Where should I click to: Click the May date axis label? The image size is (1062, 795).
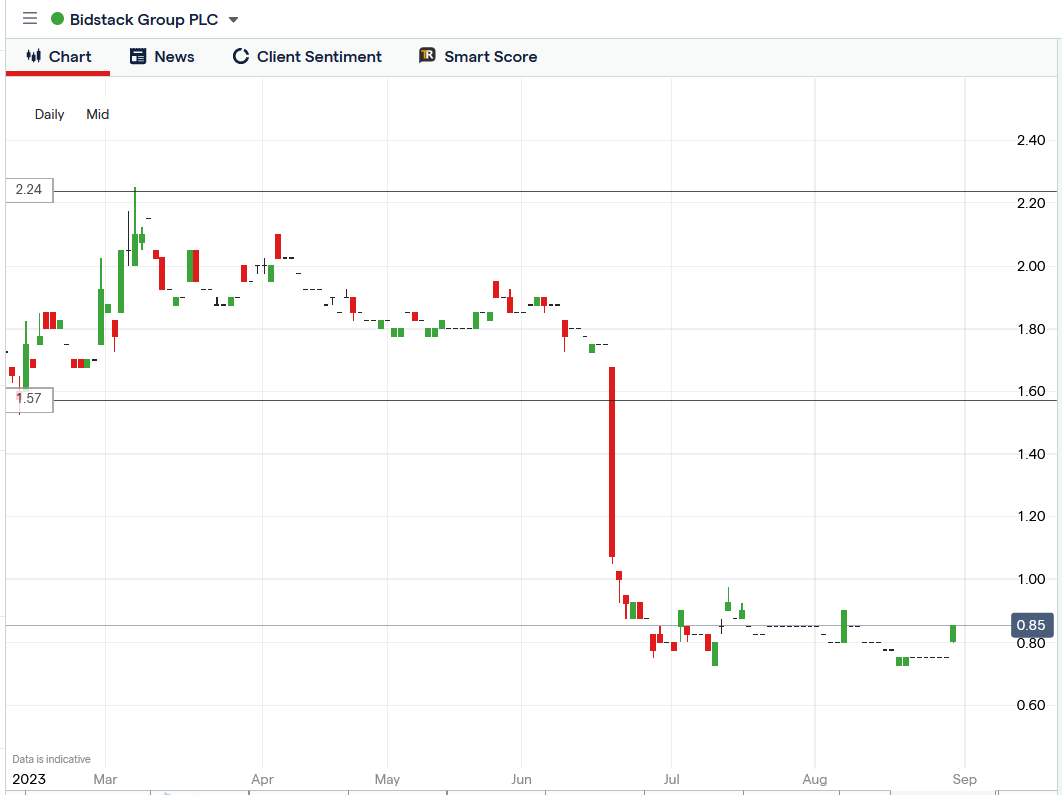(x=387, y=779)
